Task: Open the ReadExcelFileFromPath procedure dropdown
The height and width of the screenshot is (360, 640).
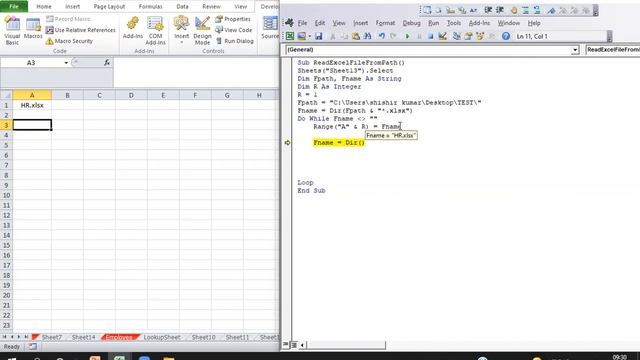Action: pos(612,50)
